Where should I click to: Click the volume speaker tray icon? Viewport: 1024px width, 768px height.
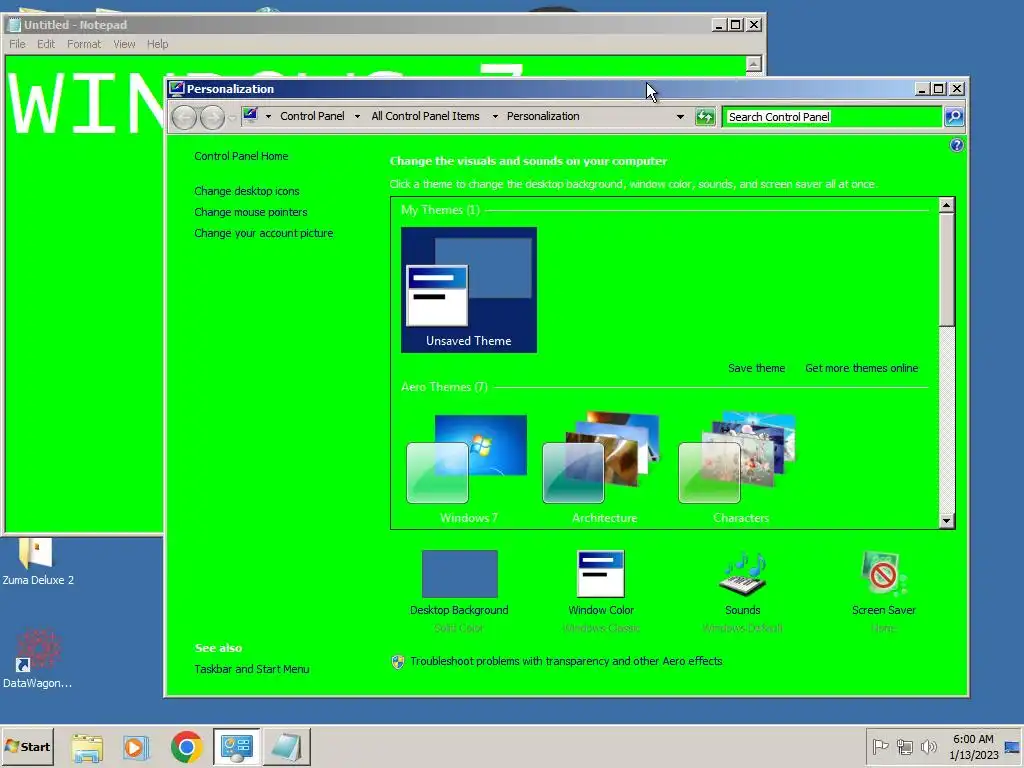[x=928, y=746]
